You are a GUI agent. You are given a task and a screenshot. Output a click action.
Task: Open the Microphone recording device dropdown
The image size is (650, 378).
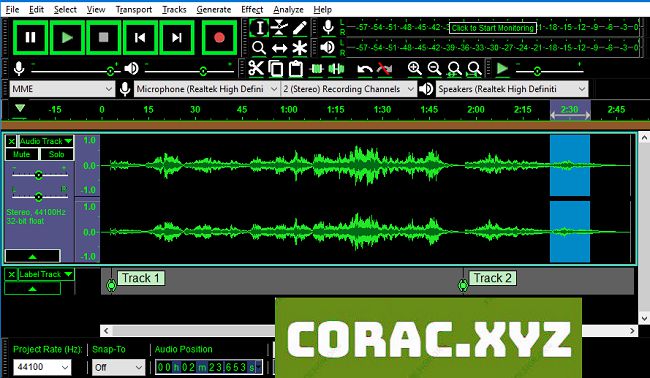tap(206, 89)
